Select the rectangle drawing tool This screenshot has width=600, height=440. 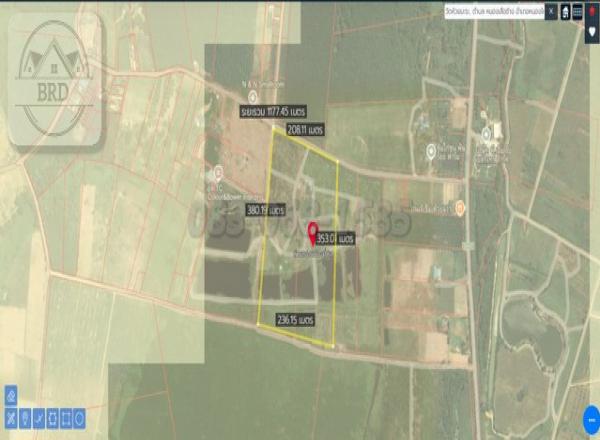point(66,416)
